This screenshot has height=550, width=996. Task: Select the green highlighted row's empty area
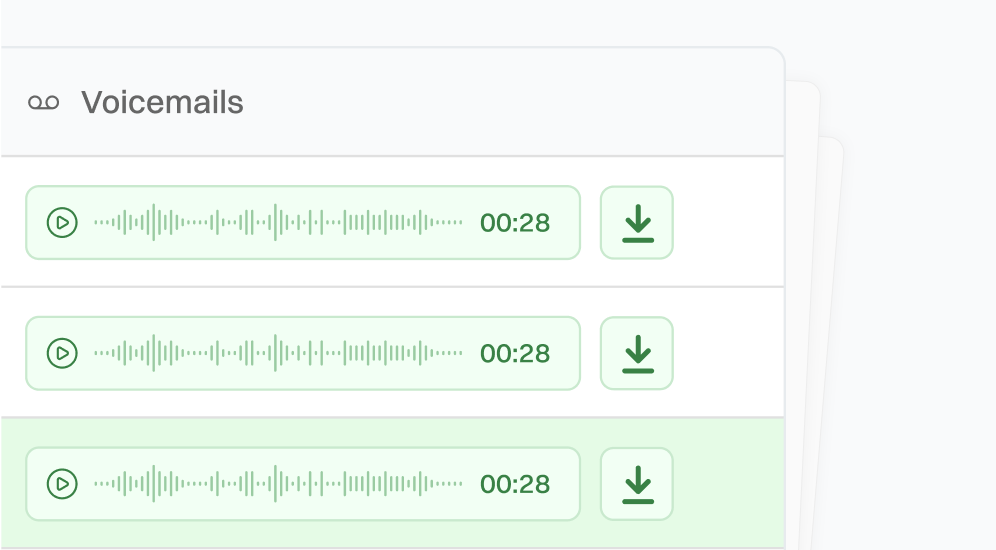(x=728, y=484)
